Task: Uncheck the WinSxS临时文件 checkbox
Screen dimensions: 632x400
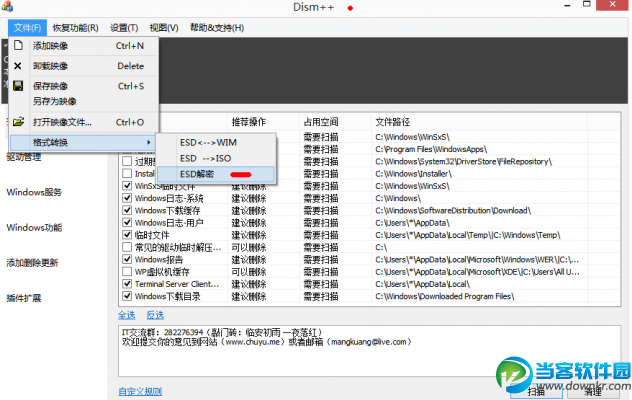Action: [127, 185]
